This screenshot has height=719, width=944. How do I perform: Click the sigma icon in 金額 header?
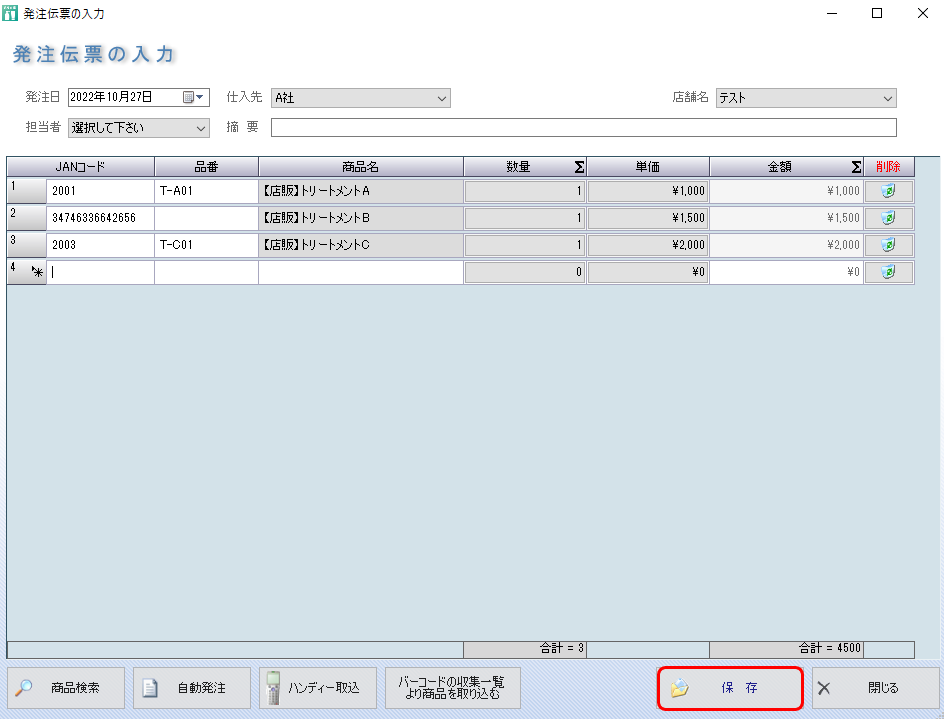(856, 167)
